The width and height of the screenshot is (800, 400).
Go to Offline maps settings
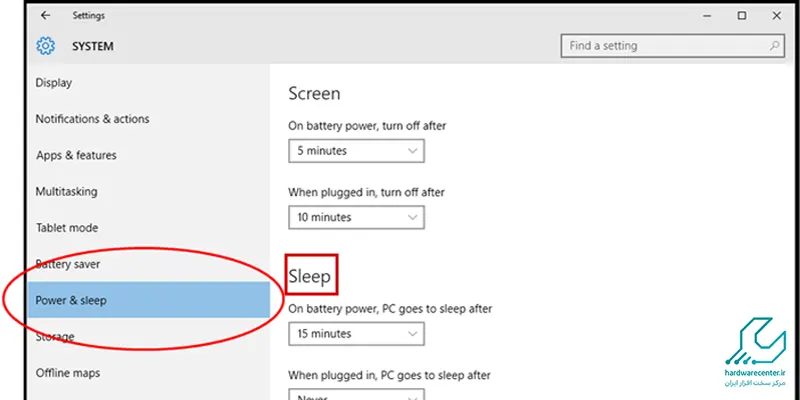(x=68, y=373)
